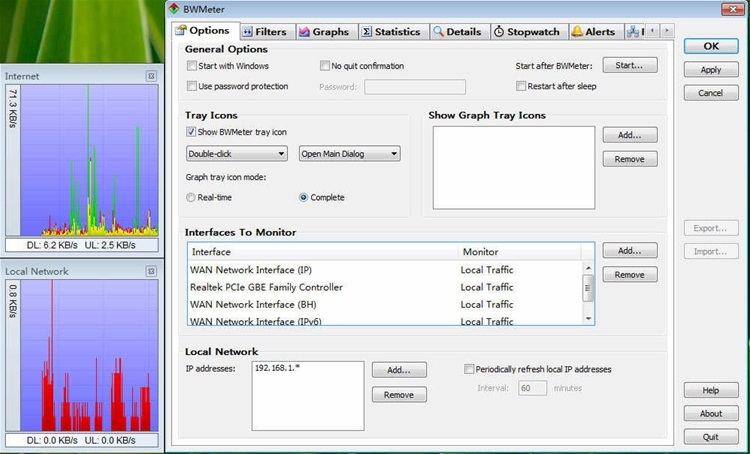Screen dimensions: 750x454
Task: Select Realtek PCIe GBE Family Controller row
Action: 385,287
